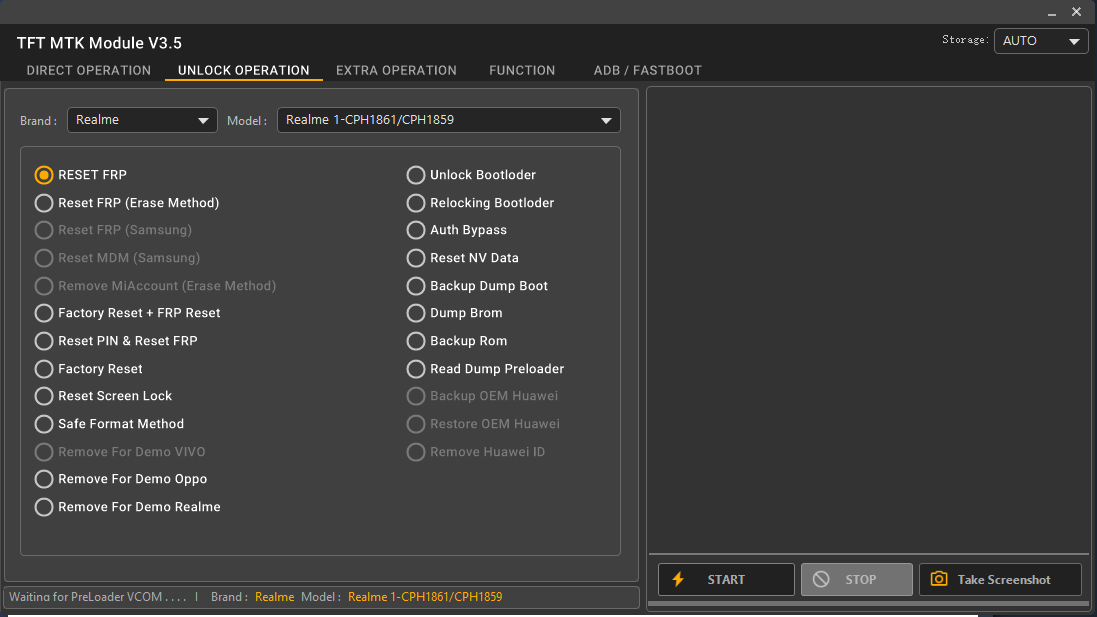Minimize the TFT MTK Module window
This screenshot has height=617, width=1097.
1052,13
